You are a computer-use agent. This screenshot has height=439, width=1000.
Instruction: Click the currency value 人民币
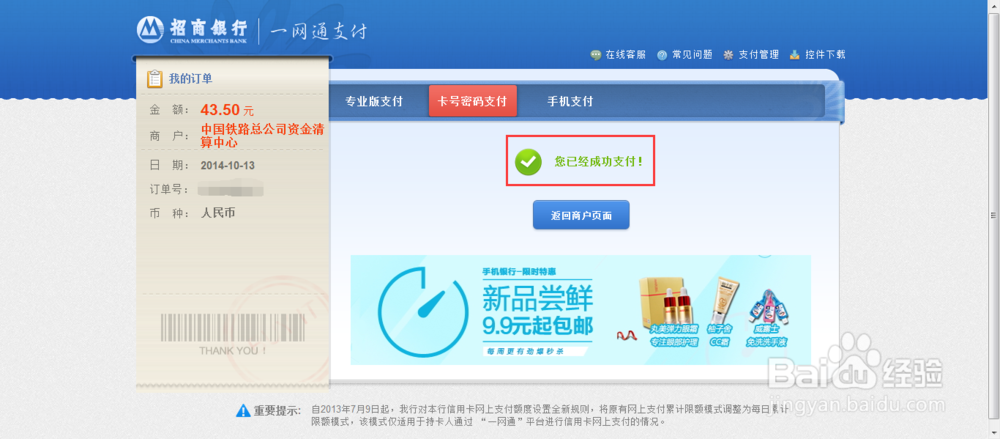218,213
